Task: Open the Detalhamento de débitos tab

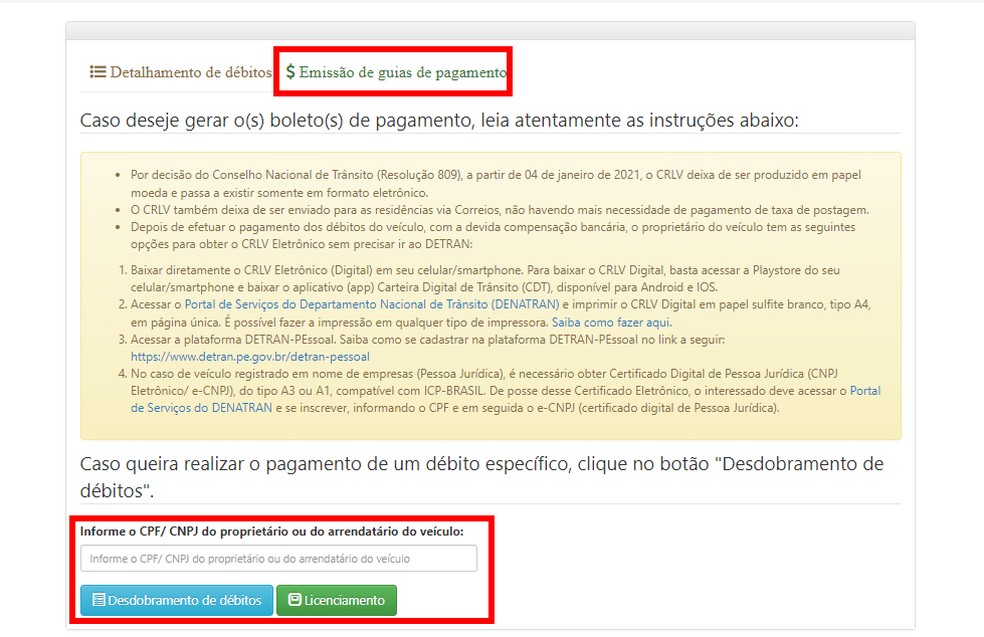Action: tap(181, 72)
